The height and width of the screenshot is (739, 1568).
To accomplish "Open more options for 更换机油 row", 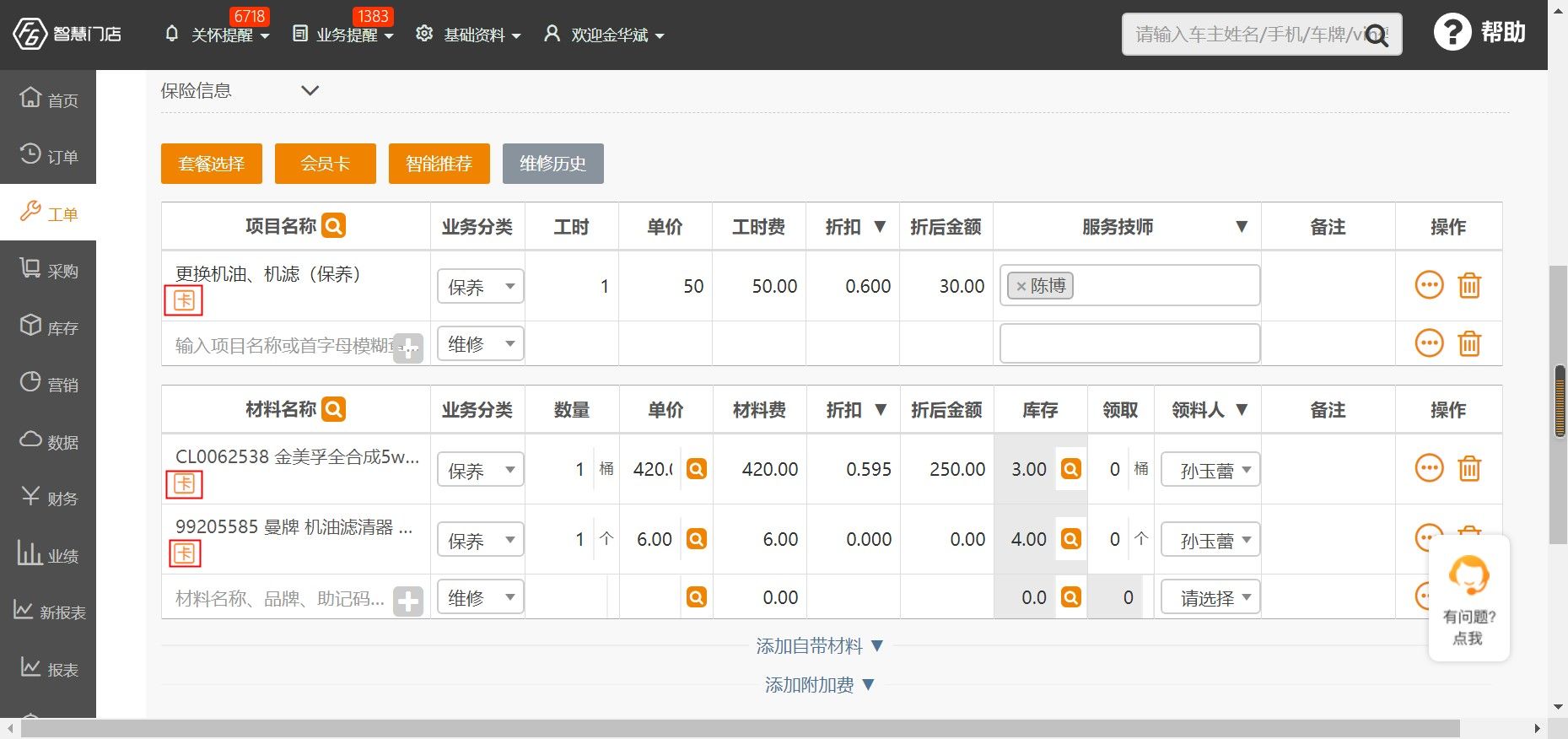I will [1429, 285].
